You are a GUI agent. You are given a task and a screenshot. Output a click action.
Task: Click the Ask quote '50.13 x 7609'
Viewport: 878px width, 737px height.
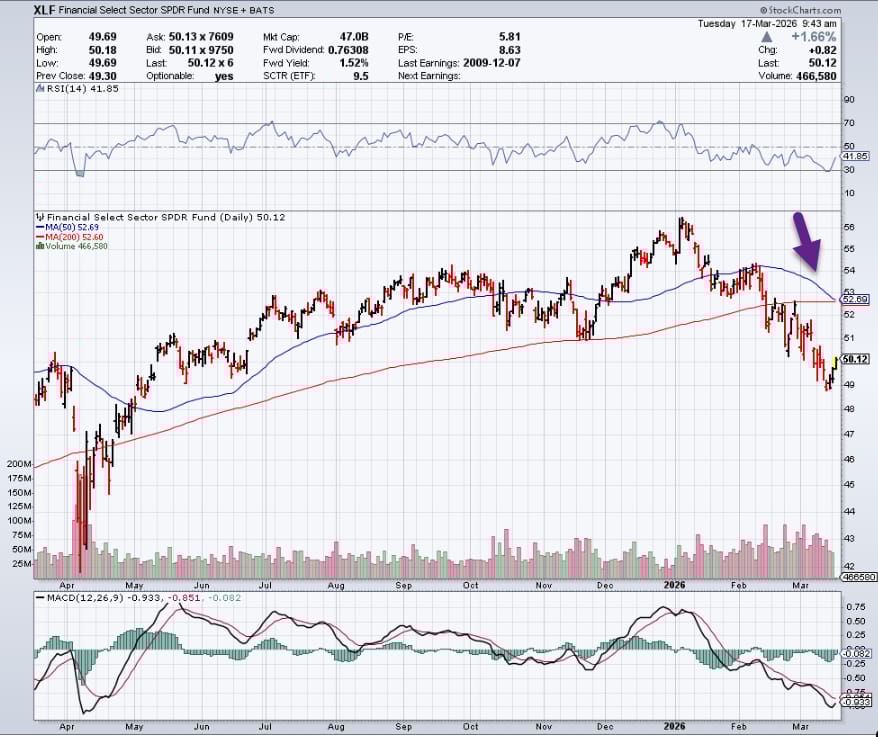click(x=201, y=37)
